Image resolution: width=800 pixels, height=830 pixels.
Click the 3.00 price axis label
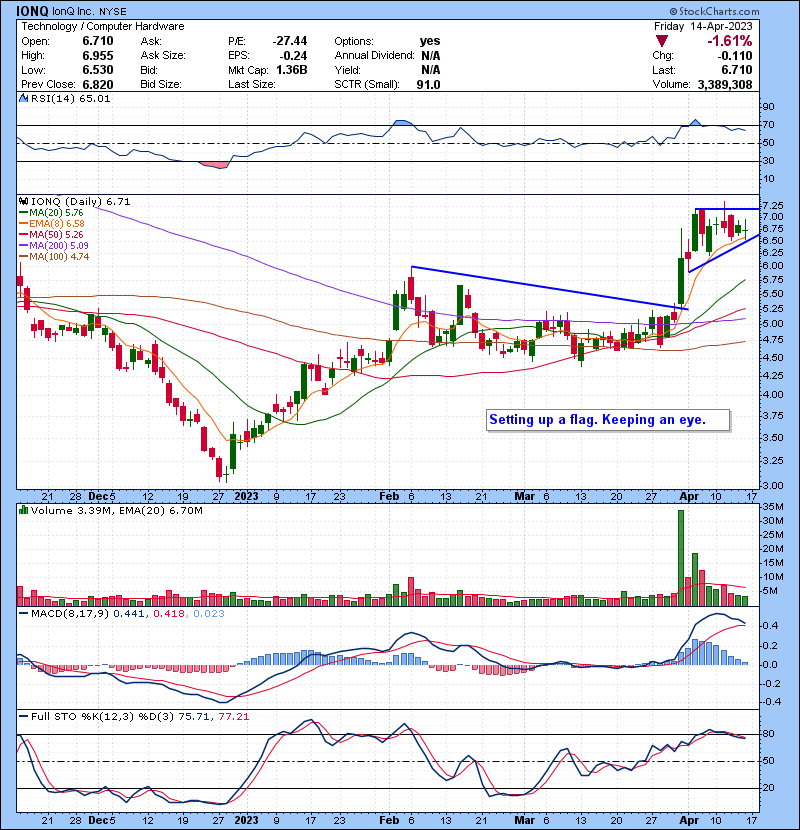pyautogui.click(x=774, y=485)
